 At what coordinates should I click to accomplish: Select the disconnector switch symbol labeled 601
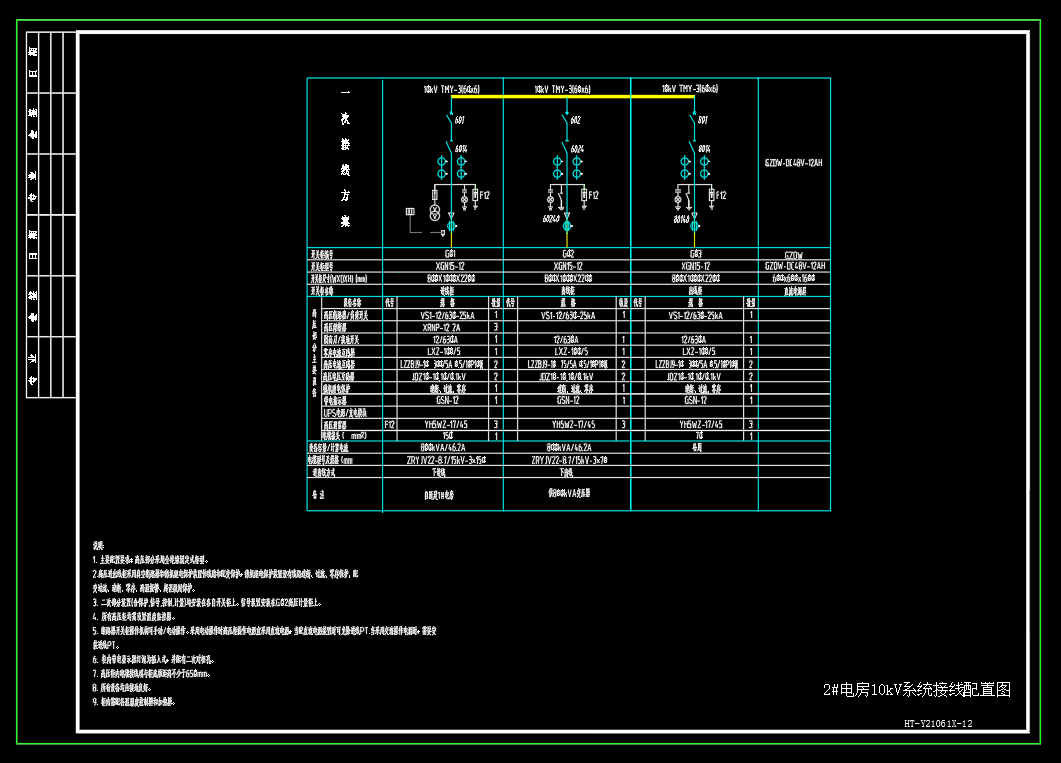(x=451, y=120)
